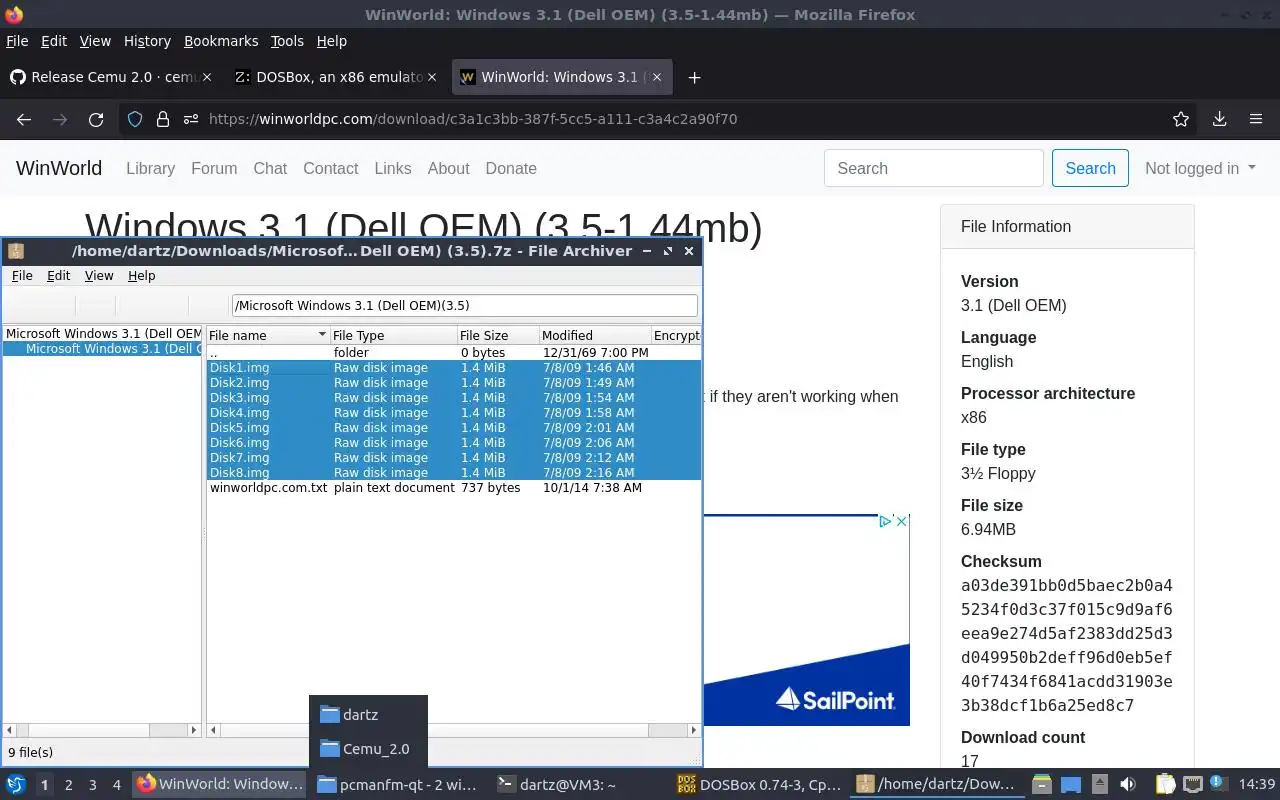The height and width of the screenshot is (800, 1280).
Task: Choose the dartz folder popup entry
Action: click(368, 715)
